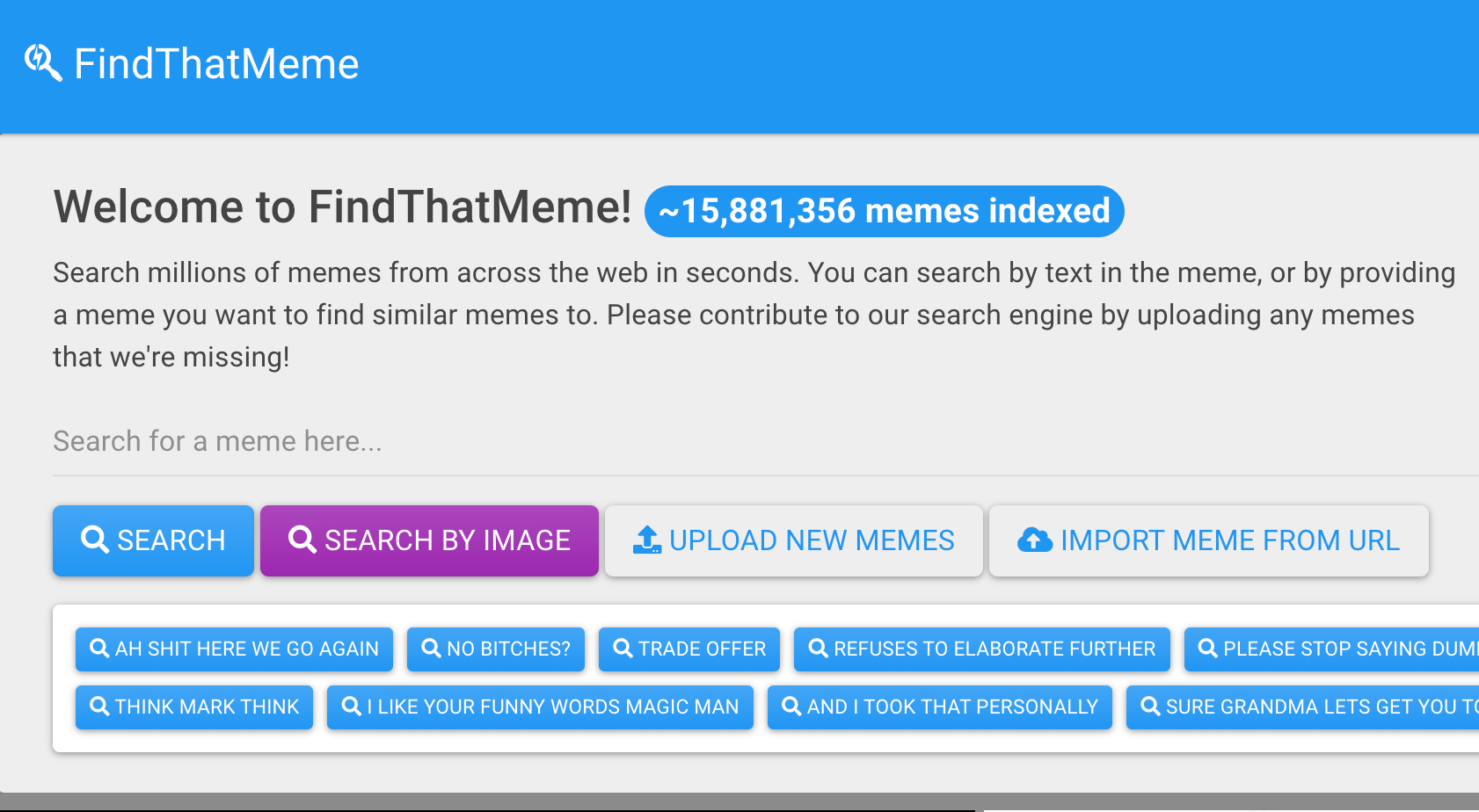The width and height of the screenshot is (1479, 812).
Task: Select the UPLOAD NEW MEMES button text
Action: coord(812,540)
